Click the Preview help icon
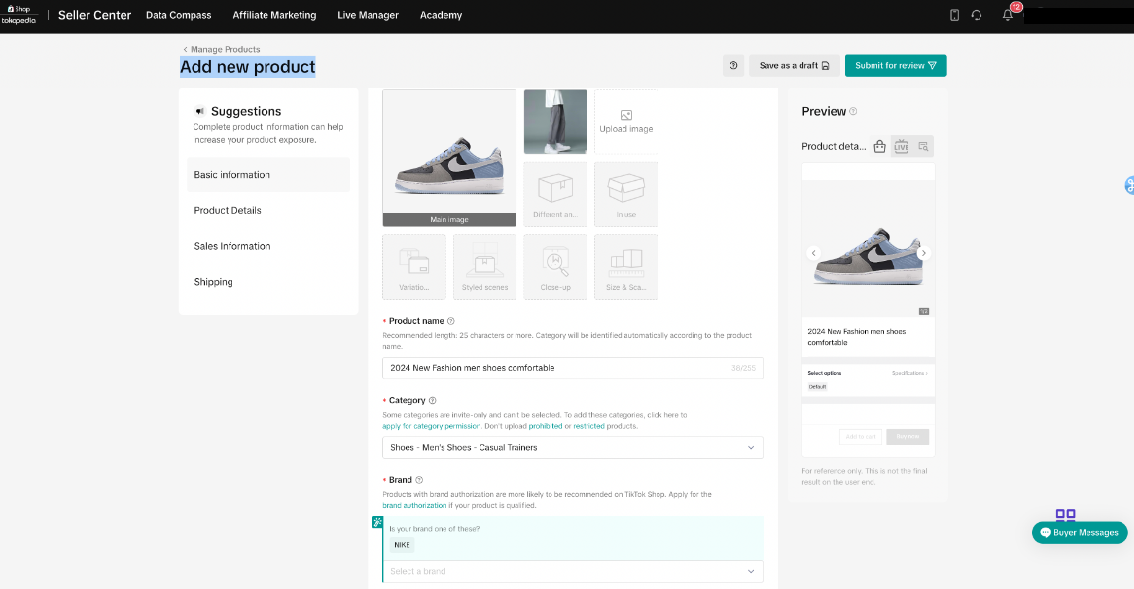Viewport: 1134px width, 589px height. click(853, 112)
